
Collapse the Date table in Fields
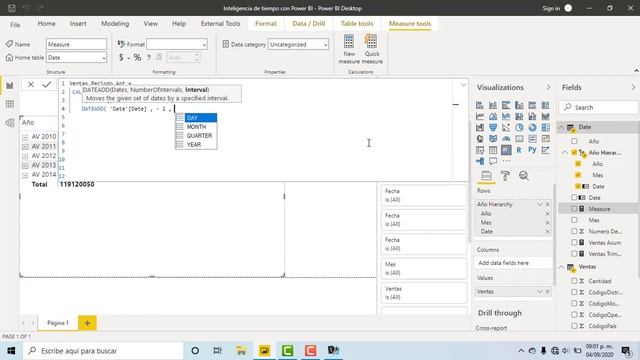(x=561, y=127)
